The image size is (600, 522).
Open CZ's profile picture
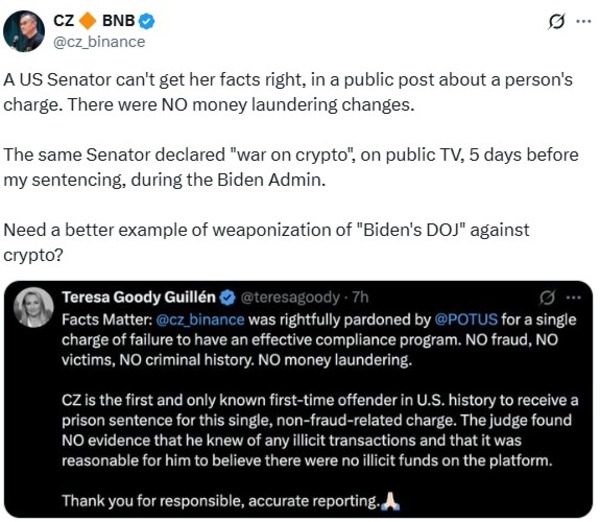[24, 31]
